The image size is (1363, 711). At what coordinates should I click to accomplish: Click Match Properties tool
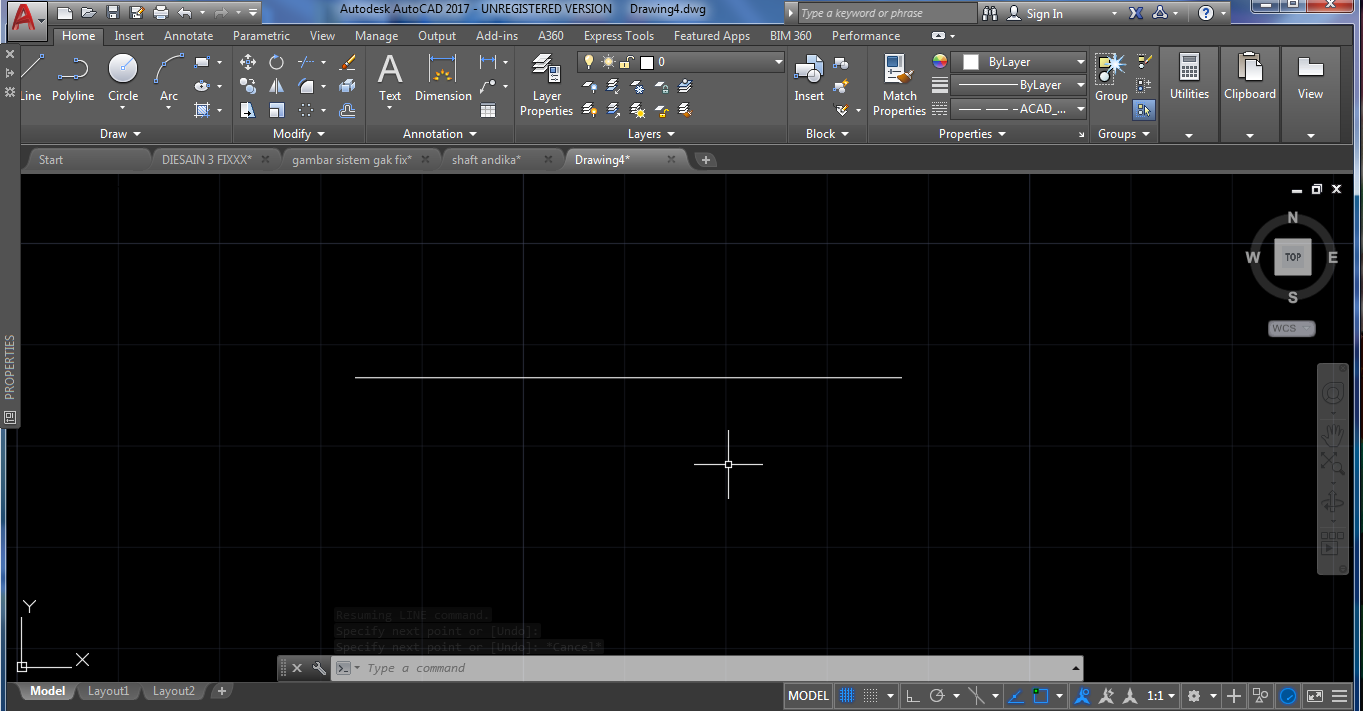coord(899,85)
